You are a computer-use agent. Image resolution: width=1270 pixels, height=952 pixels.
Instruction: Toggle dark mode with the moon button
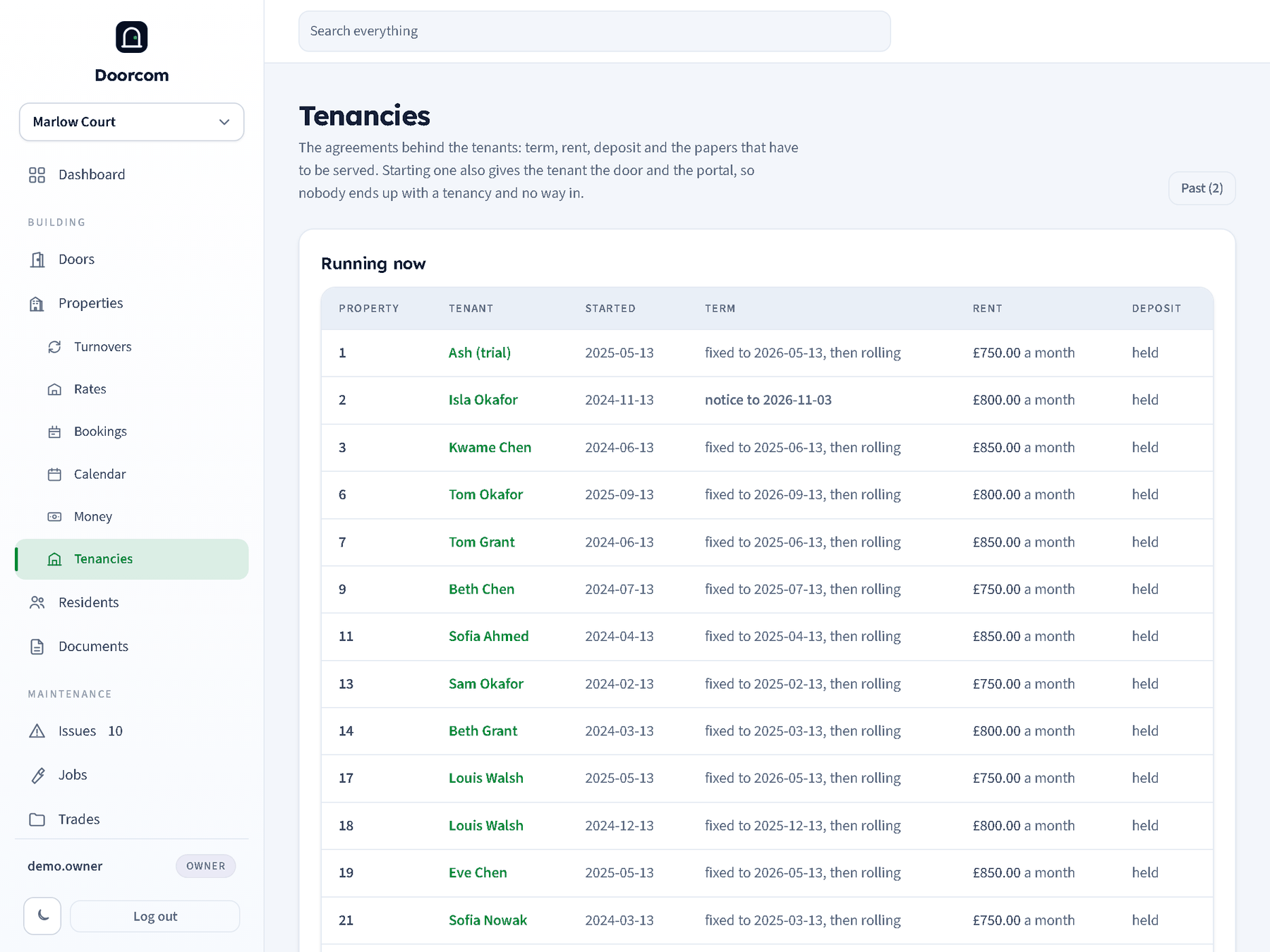[x=42, y=916]
